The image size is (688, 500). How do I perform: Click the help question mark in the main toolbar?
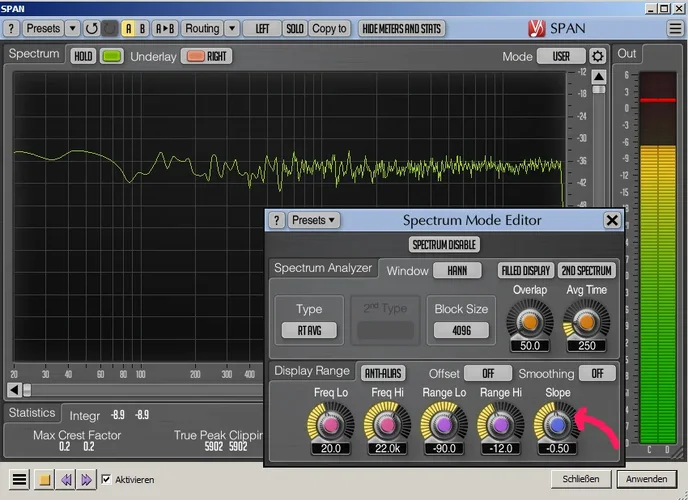(x=10, y=28)
